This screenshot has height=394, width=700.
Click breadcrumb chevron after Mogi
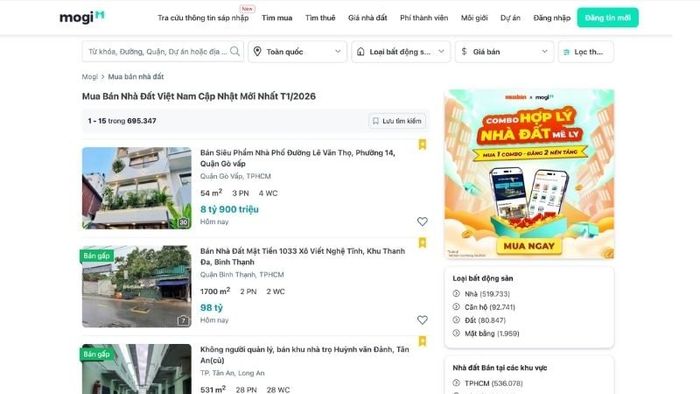[103, 77]
